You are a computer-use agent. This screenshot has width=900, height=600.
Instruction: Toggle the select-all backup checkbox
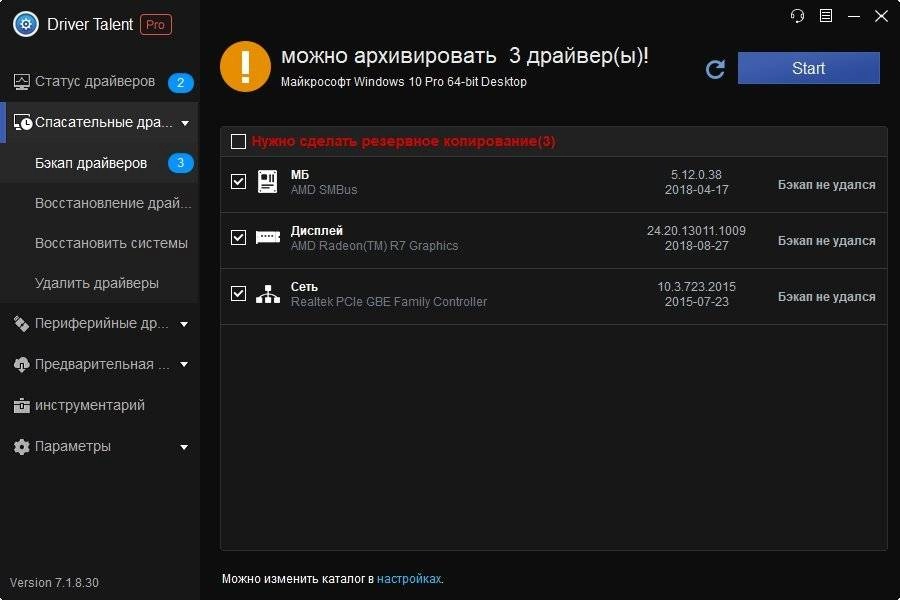coord(238,141)
